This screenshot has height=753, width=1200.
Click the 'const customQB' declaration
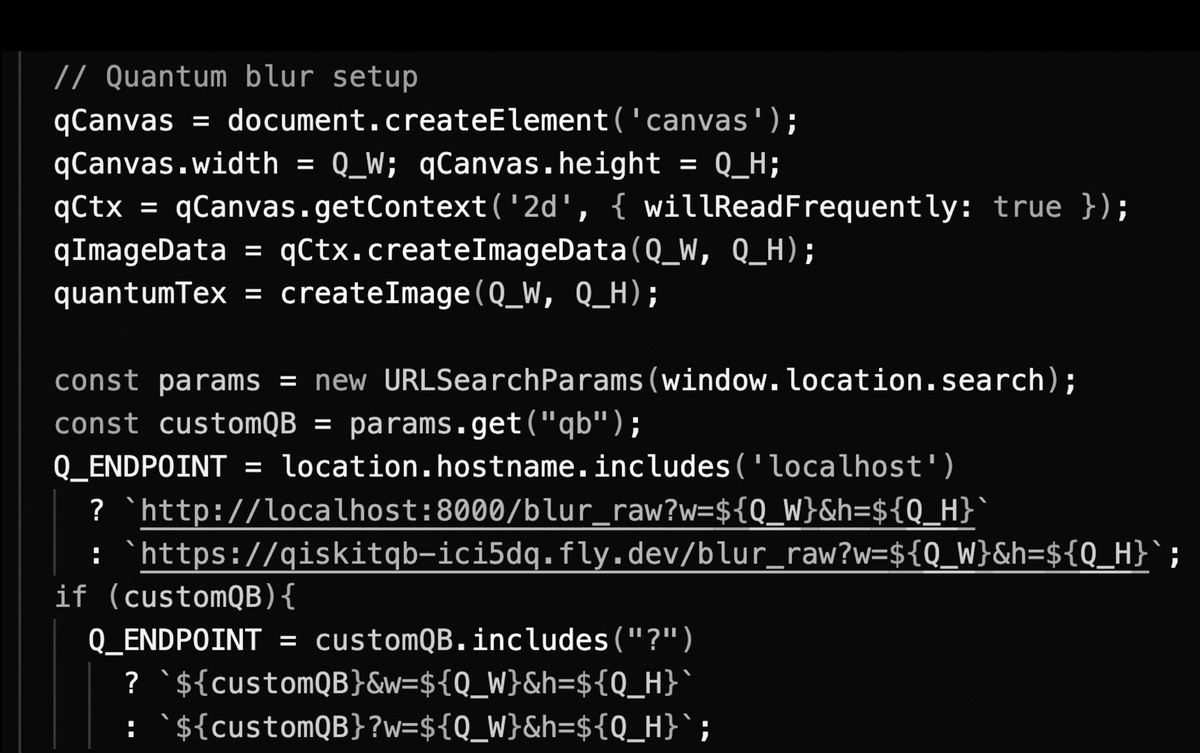176,424
